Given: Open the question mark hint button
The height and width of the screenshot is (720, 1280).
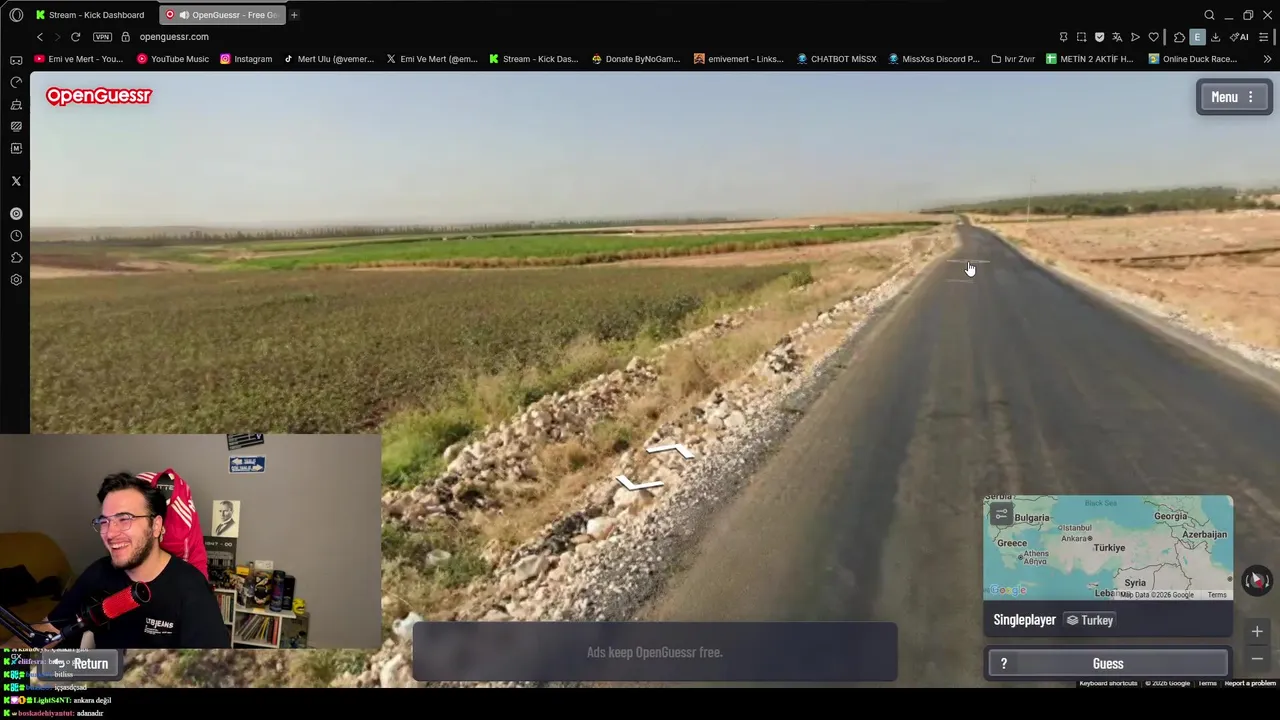Looking at the screenshot, I should [1004, 664].
